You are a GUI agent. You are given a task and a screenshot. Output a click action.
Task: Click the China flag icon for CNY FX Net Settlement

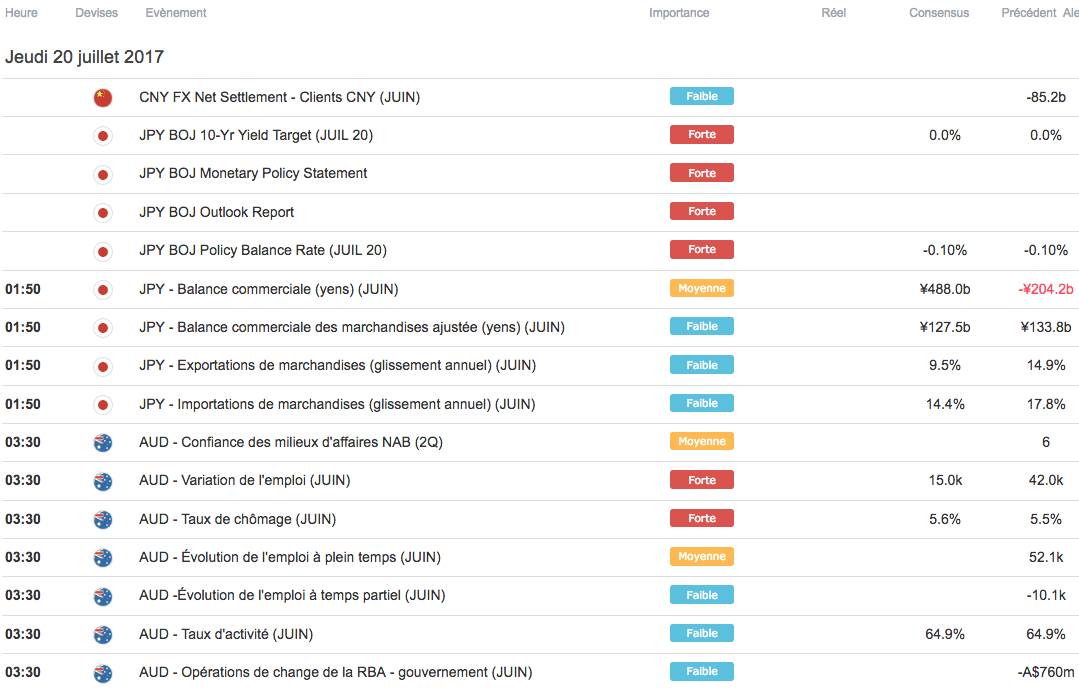point(102,97)
